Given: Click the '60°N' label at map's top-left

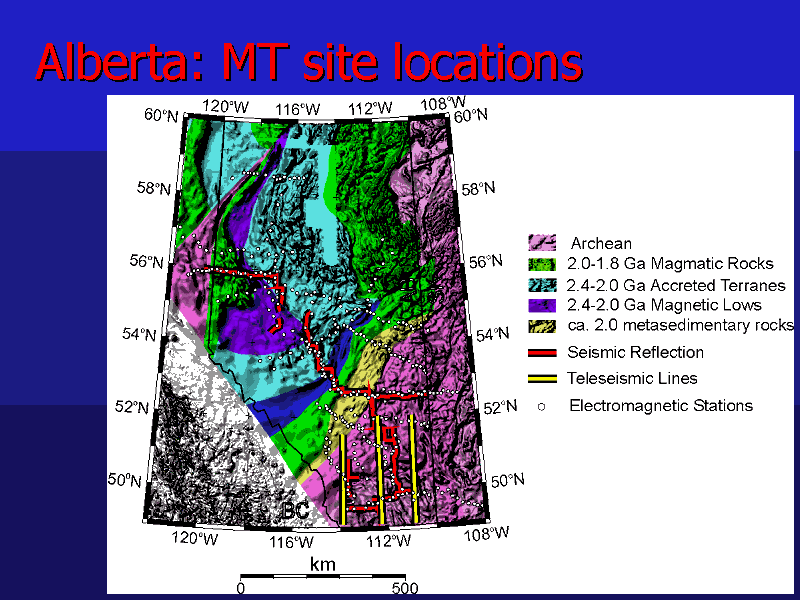Looking at the screenshot, I should pyautogui.click(x=161, y=116).
